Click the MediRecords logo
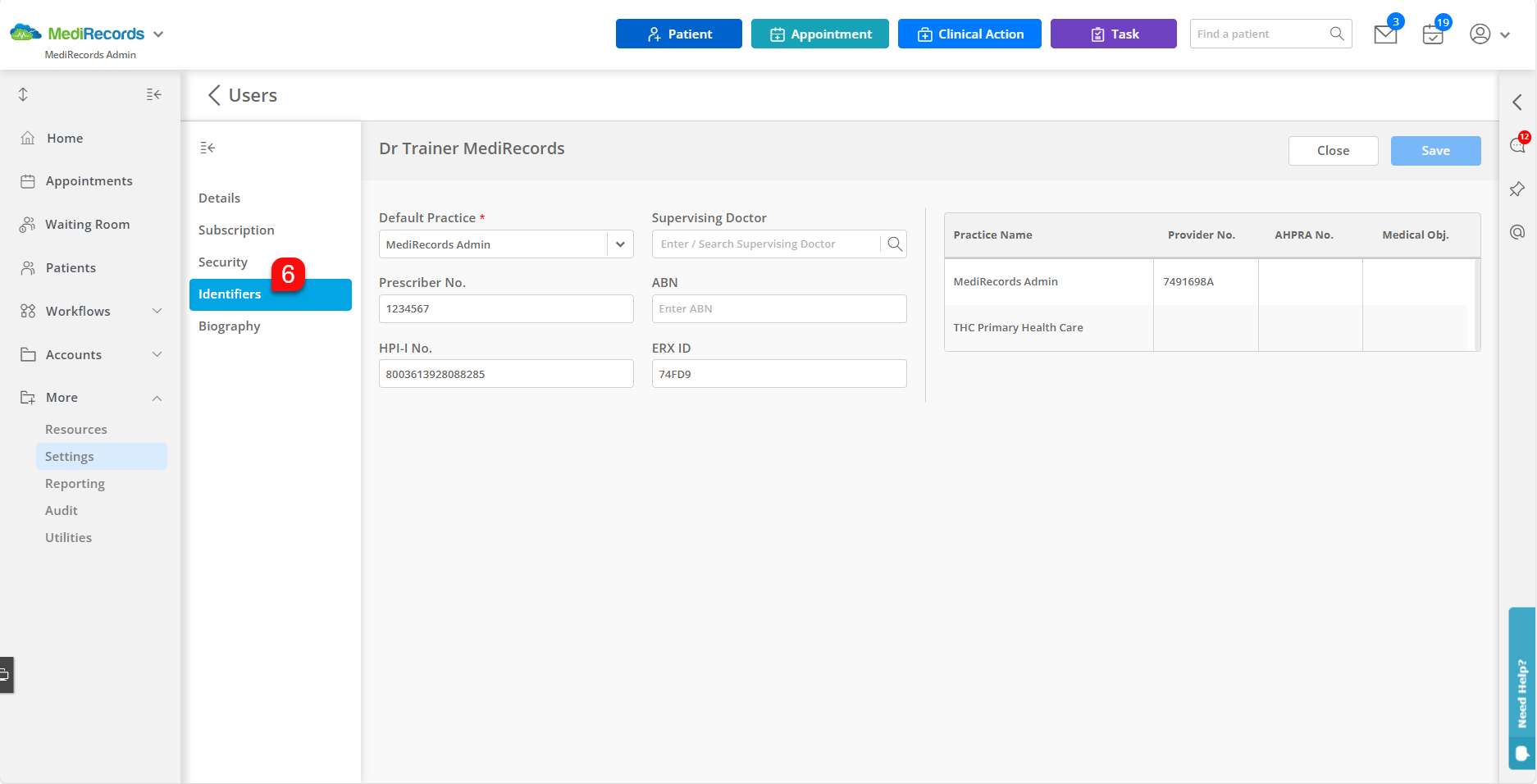The width and height of the screenshot is (1537, 784). [x=77, y=34]
